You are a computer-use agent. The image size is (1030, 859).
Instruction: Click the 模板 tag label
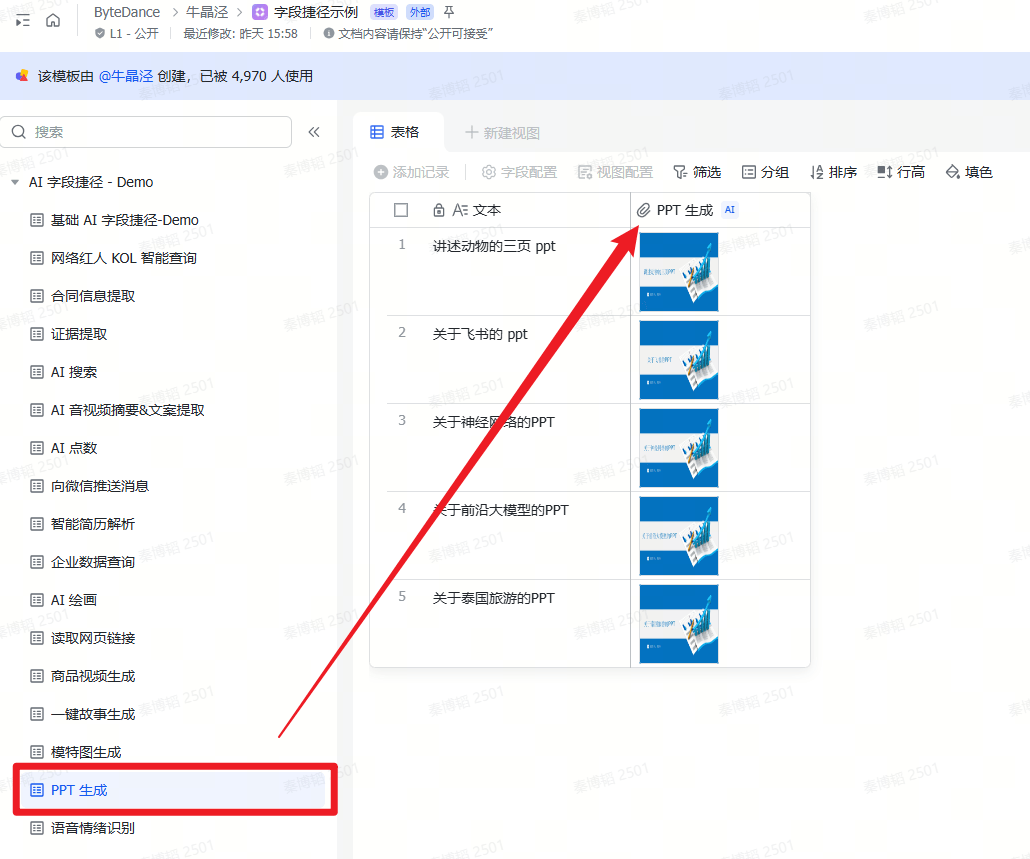[384, 12]
